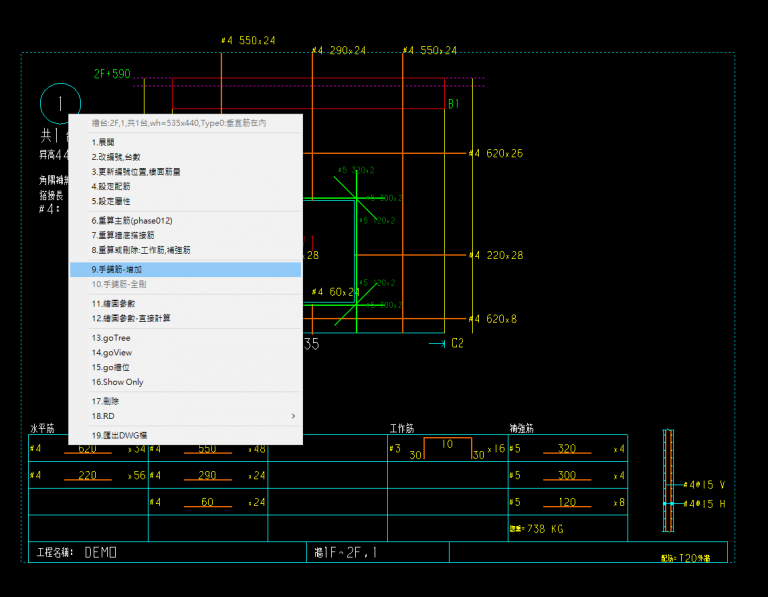Select the #4@15 H spacing label
Viewport: 768px width, 597px height.
704,504
